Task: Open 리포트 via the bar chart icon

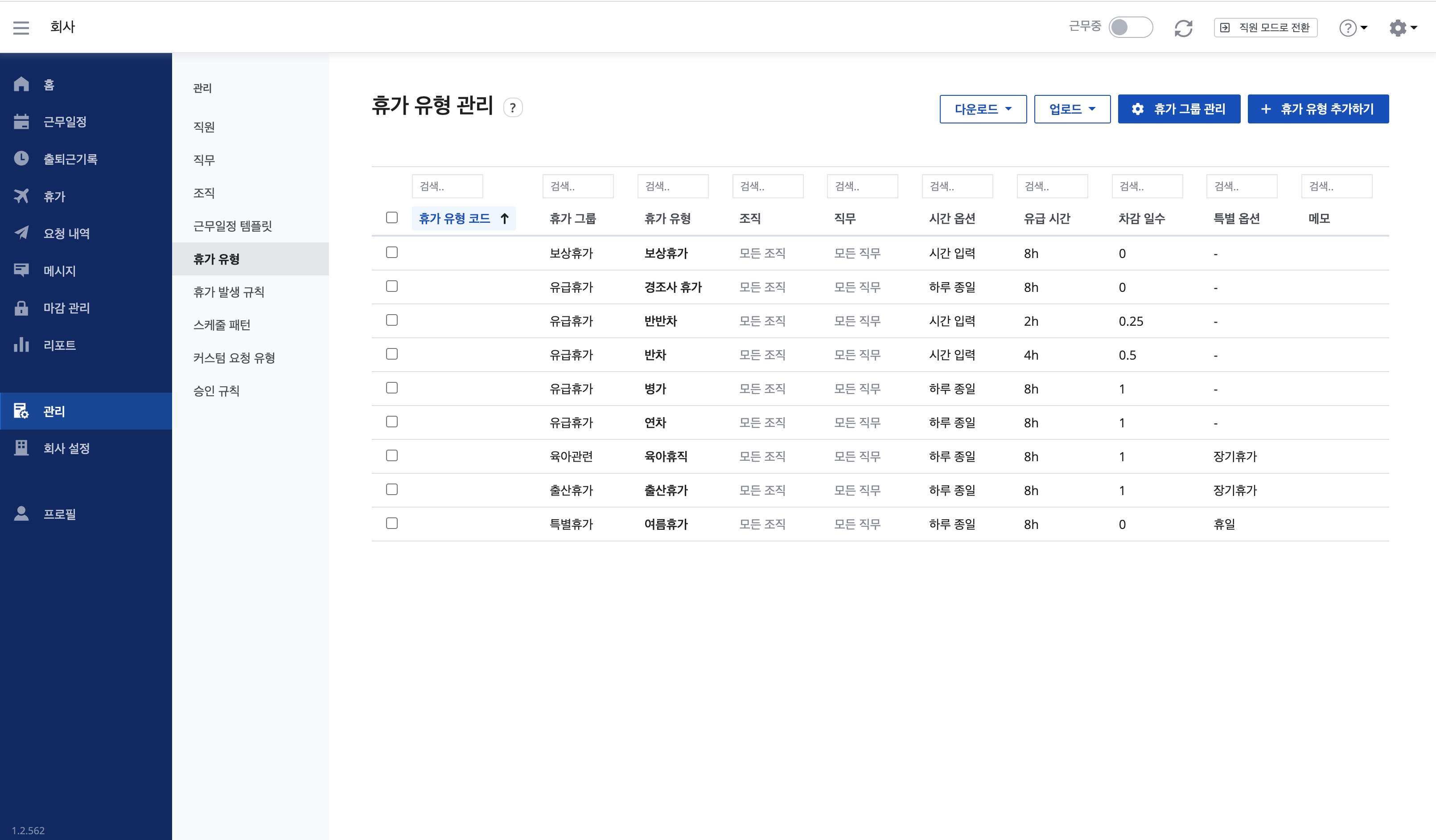Action: coord(22,345)
